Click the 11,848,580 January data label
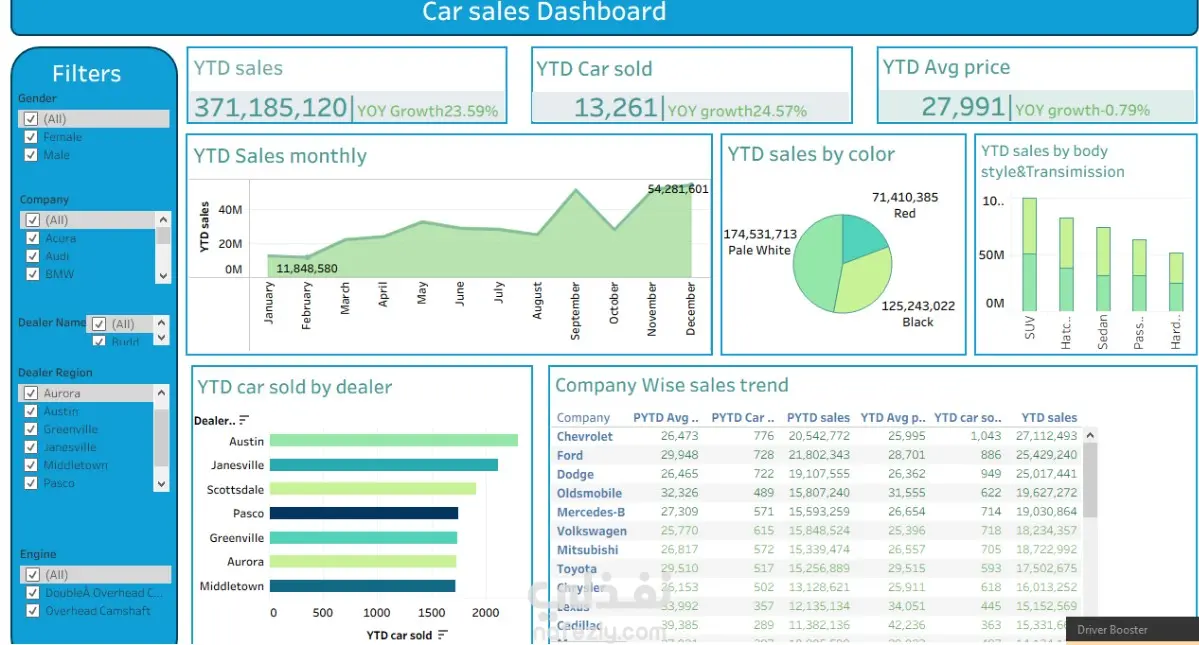 pos(307,268)
